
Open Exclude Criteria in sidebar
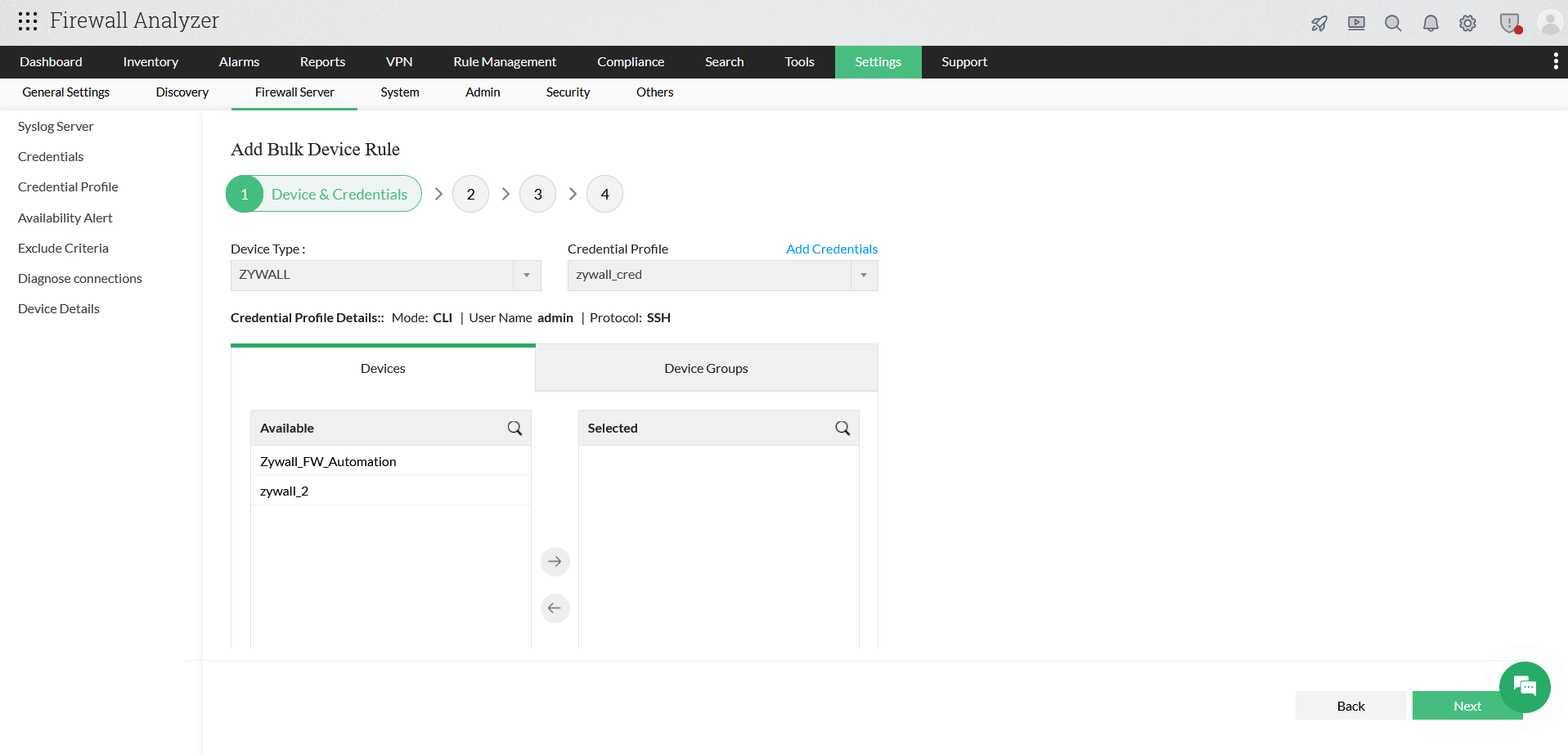coord(63,249)
